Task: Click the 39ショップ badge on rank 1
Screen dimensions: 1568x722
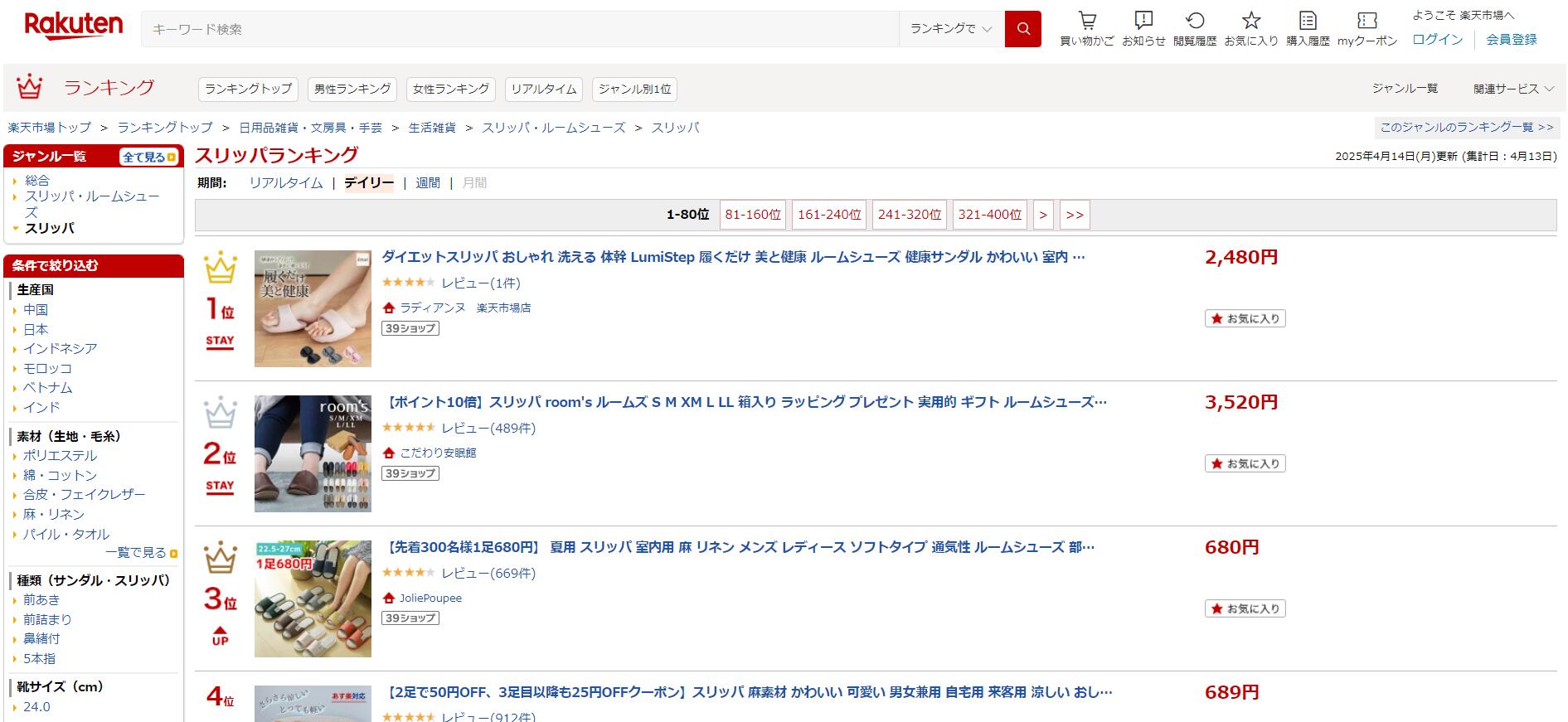Action: (410, 328)
